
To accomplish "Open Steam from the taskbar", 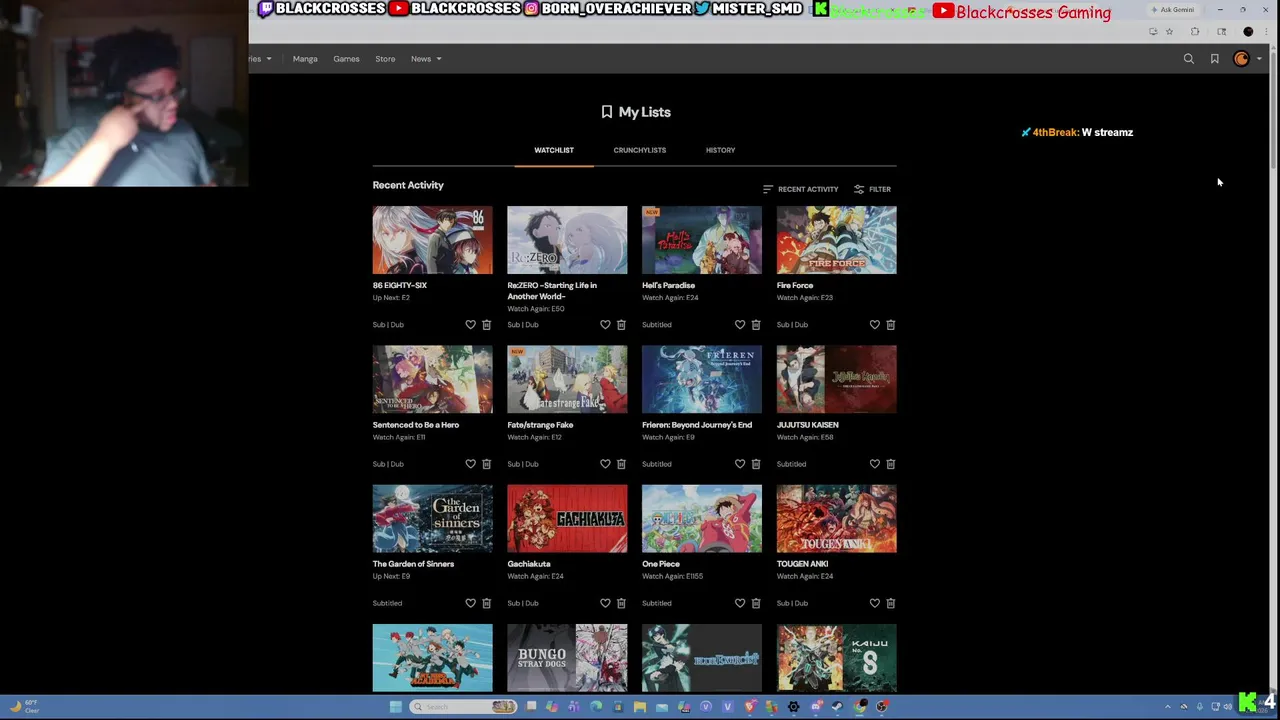I will click(x=837, y=707).
